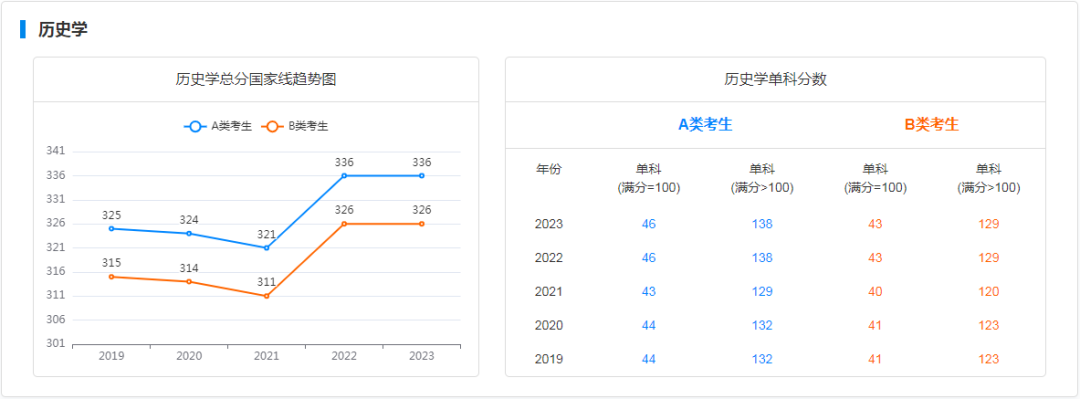Click the blue A类 data point for 2023
This screenshot has height=399, width=1080.
422,175
